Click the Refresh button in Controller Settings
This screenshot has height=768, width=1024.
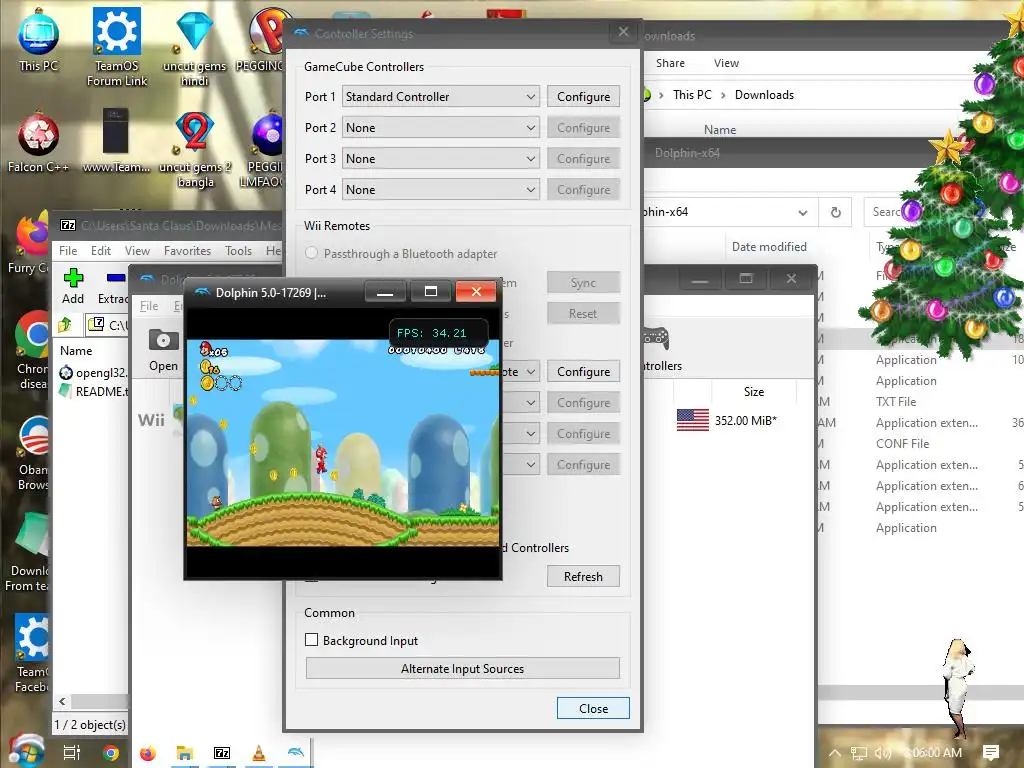tap(583, 577)
